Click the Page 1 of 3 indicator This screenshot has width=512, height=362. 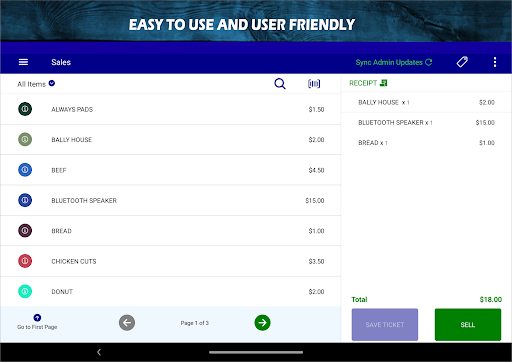(195, 323)
